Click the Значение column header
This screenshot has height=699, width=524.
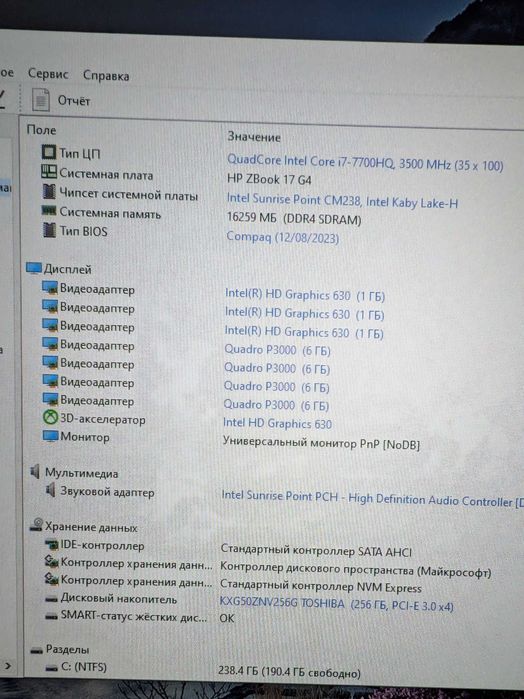click(x=254, y=137)
